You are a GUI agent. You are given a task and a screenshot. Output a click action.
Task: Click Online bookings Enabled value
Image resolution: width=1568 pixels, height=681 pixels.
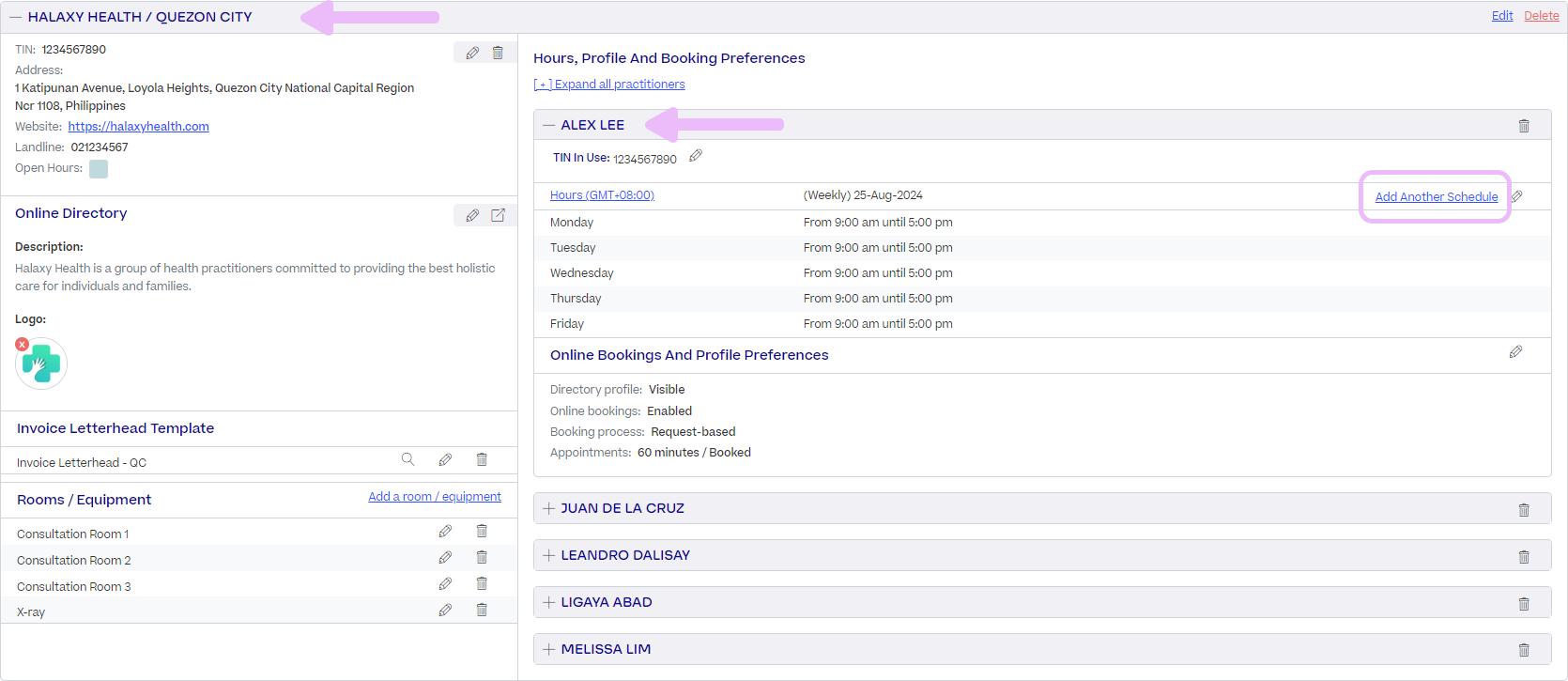pyautogui.click(x=669, y=411)
